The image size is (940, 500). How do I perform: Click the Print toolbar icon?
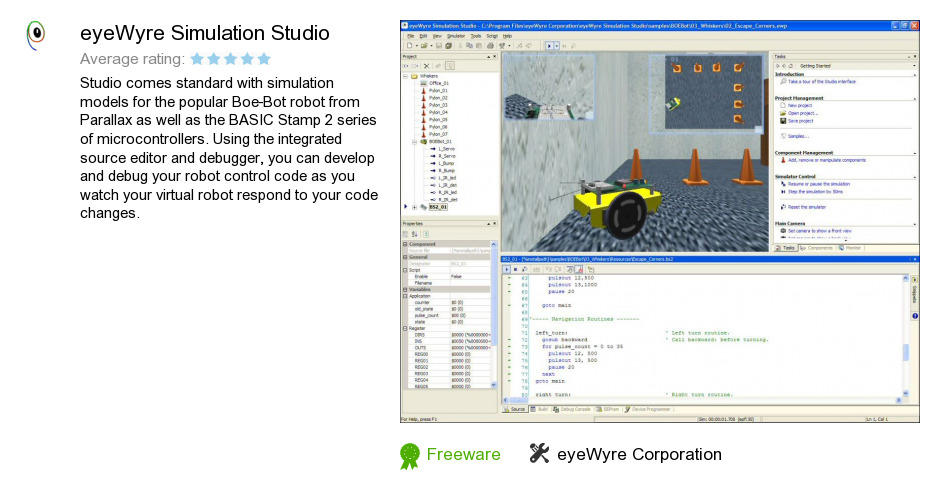coord(490,46)
